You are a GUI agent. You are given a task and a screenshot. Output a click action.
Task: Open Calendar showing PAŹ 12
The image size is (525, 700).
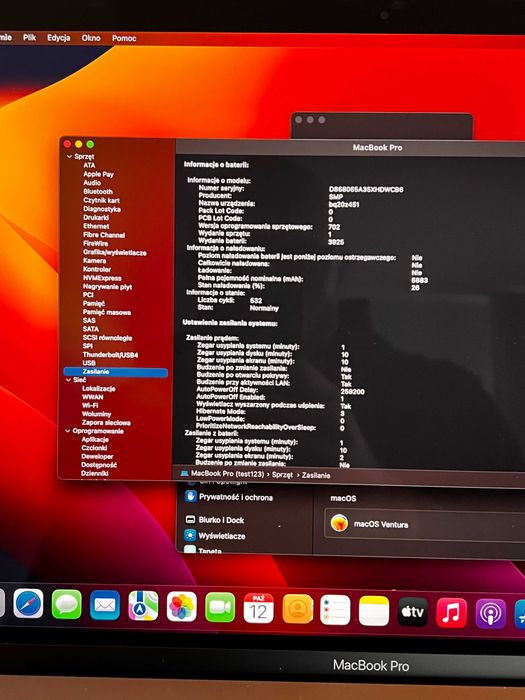[x=258, y=608]
